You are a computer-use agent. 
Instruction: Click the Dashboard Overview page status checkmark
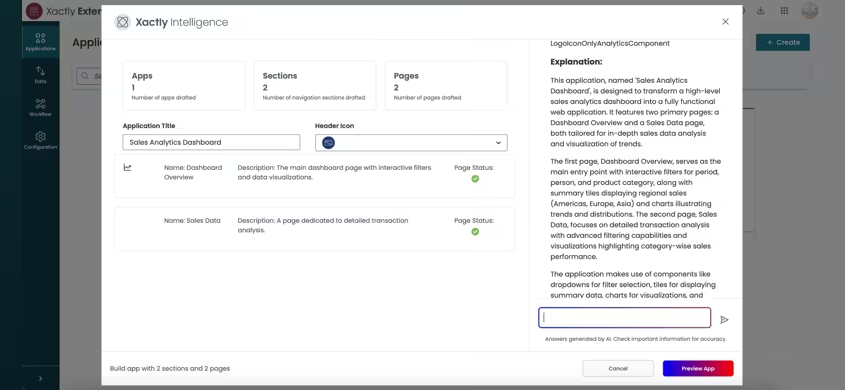click(475, 179)
